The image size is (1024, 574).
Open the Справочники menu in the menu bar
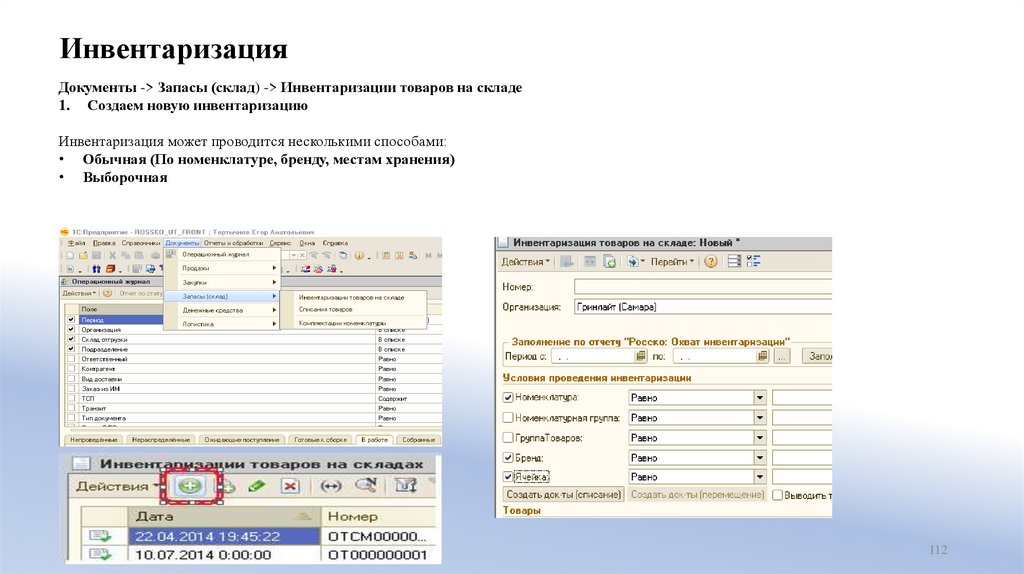click(141, 243)
